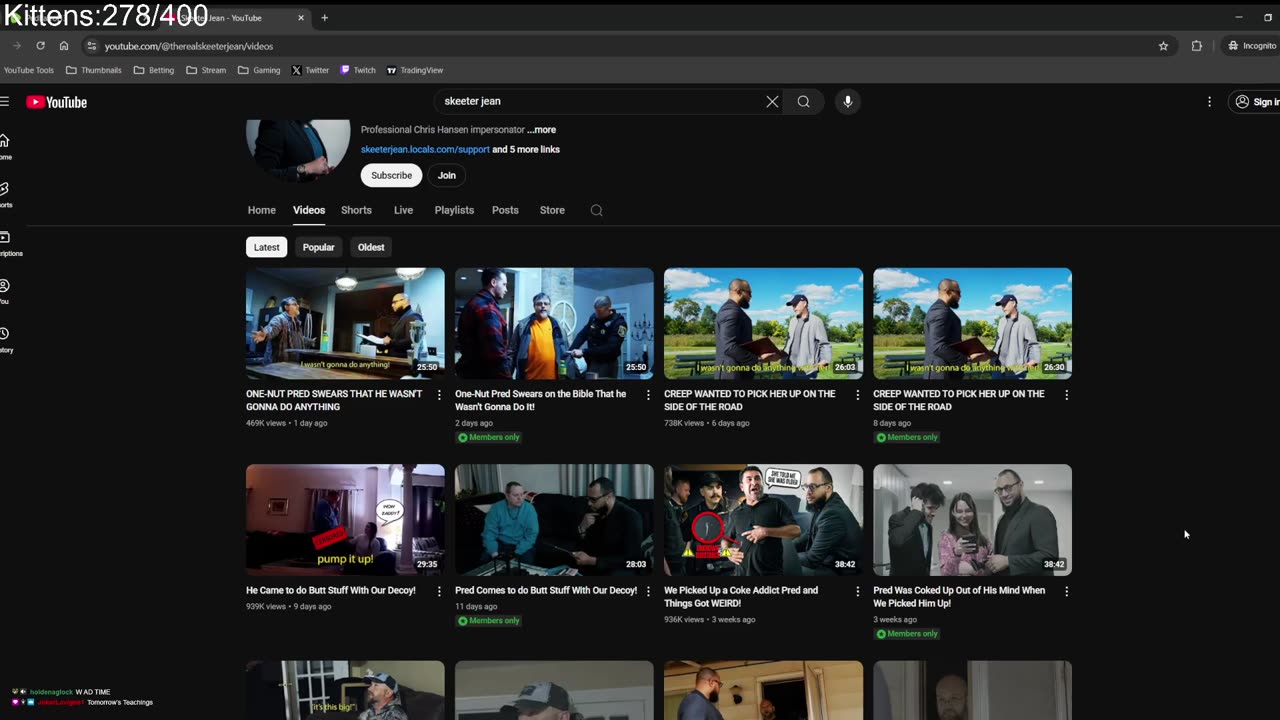Open options for ONE-NUT PRED SWEARS video
The image size is (1280, 720).
click(438, 395)
